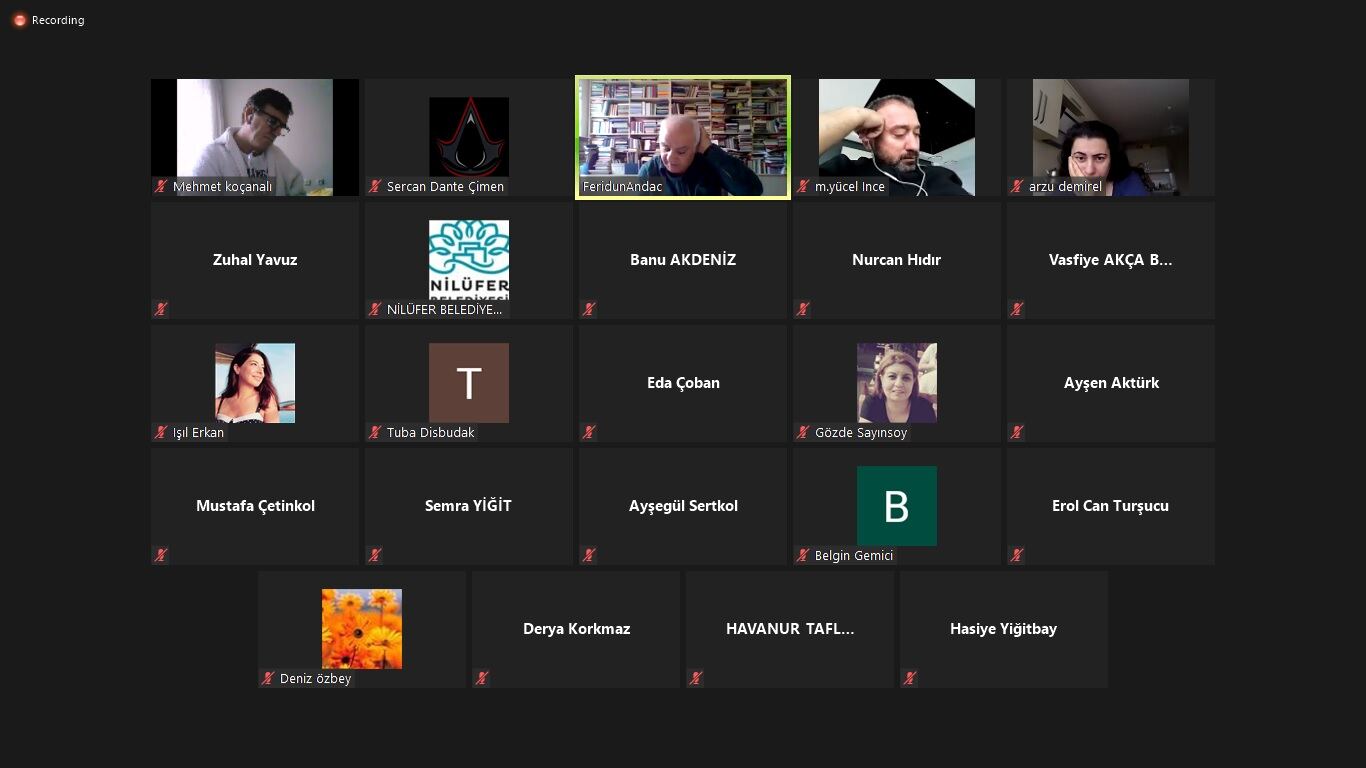Click Sercan Dante Çimen's Assassin logo avatar
1366x768 pixels.
(469, 137)
